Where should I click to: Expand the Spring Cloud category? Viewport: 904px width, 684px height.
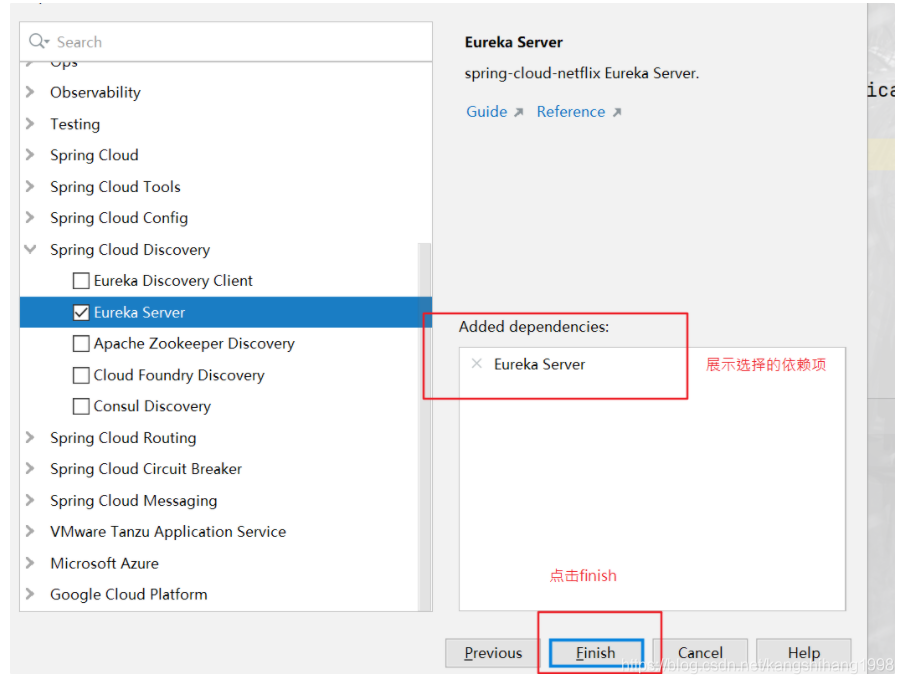pos(31,155)
